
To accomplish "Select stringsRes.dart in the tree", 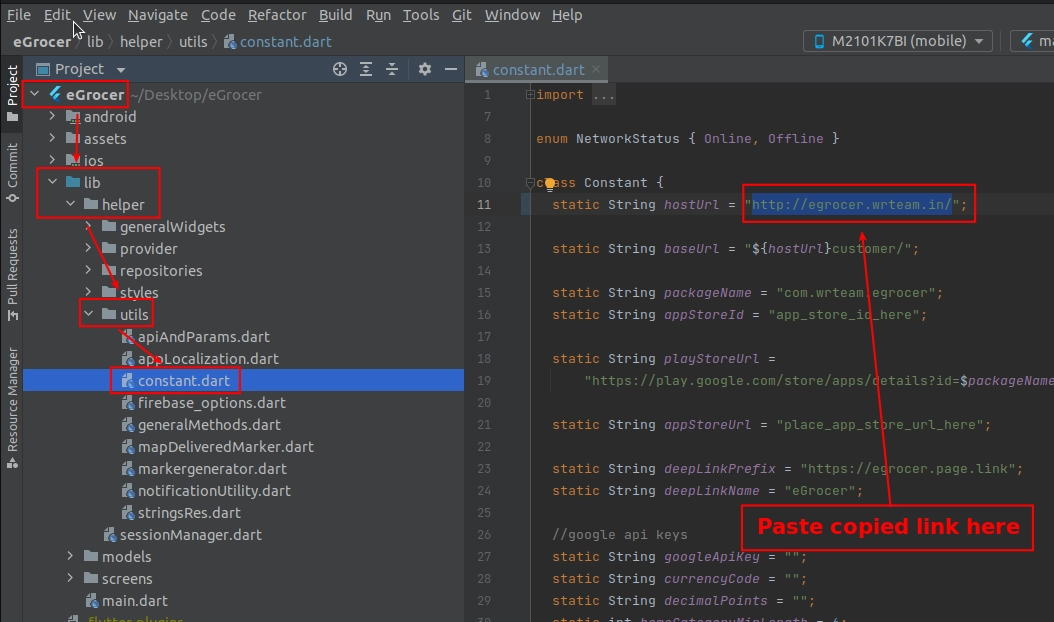I will 189,512.
